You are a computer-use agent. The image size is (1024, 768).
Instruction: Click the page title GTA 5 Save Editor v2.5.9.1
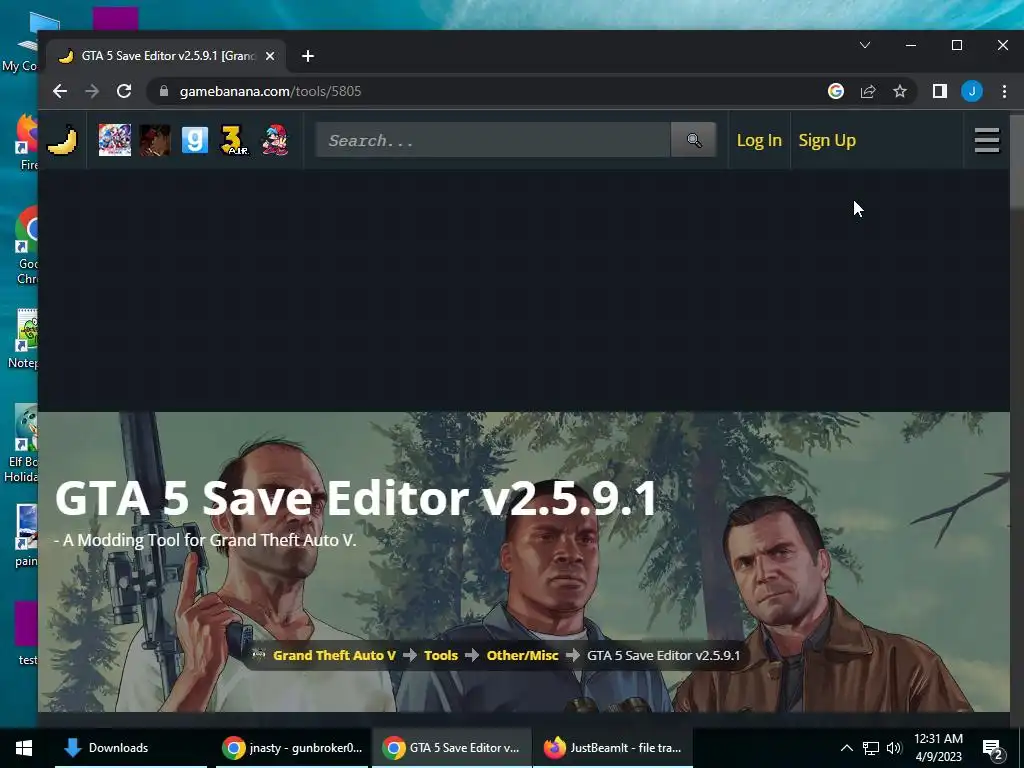coord(356,499)
